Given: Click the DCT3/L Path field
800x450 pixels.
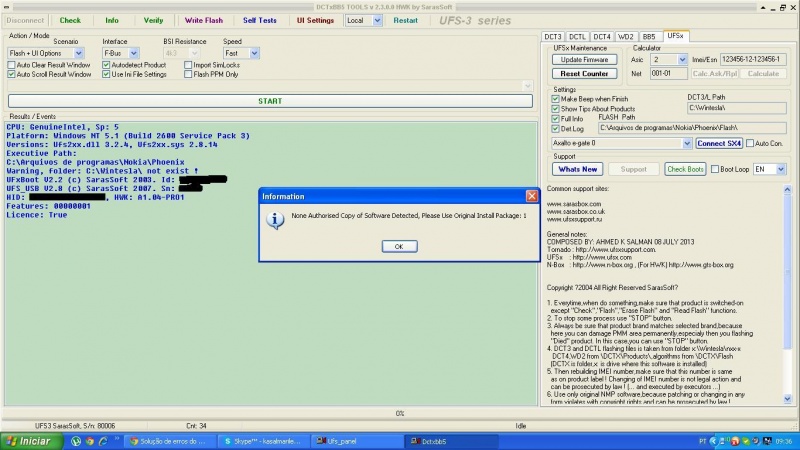Looking at the screenshot, I should tap(737, 108).
